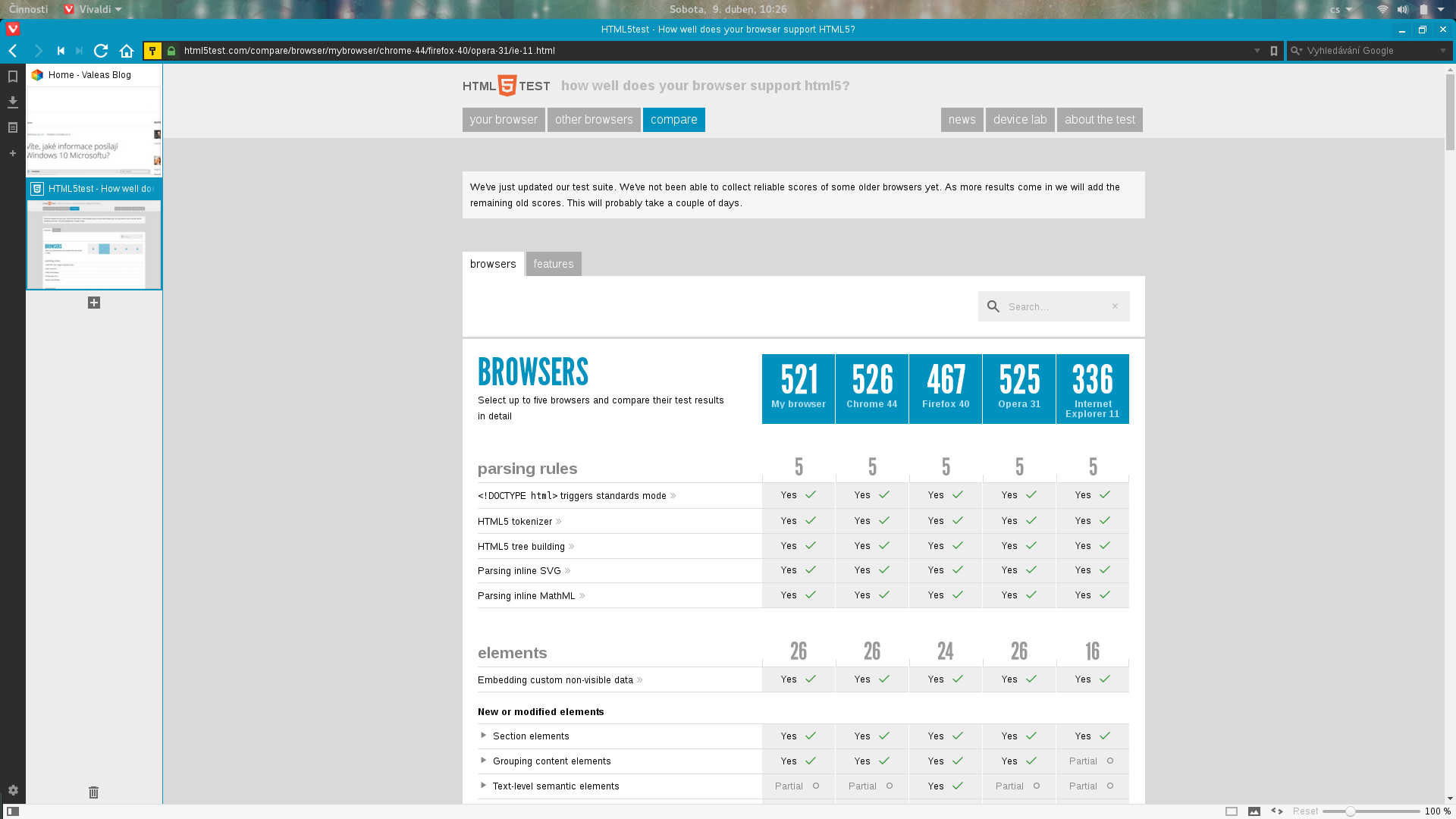1456x819 pixels.
Task: Select the My browser 521 score tile
Action: click(x=799, y=389)
